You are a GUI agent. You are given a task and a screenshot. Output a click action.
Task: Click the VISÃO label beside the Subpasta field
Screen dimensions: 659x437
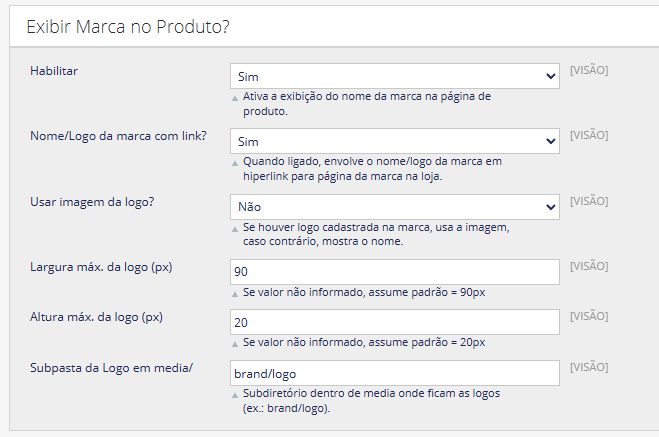point(588,367)
